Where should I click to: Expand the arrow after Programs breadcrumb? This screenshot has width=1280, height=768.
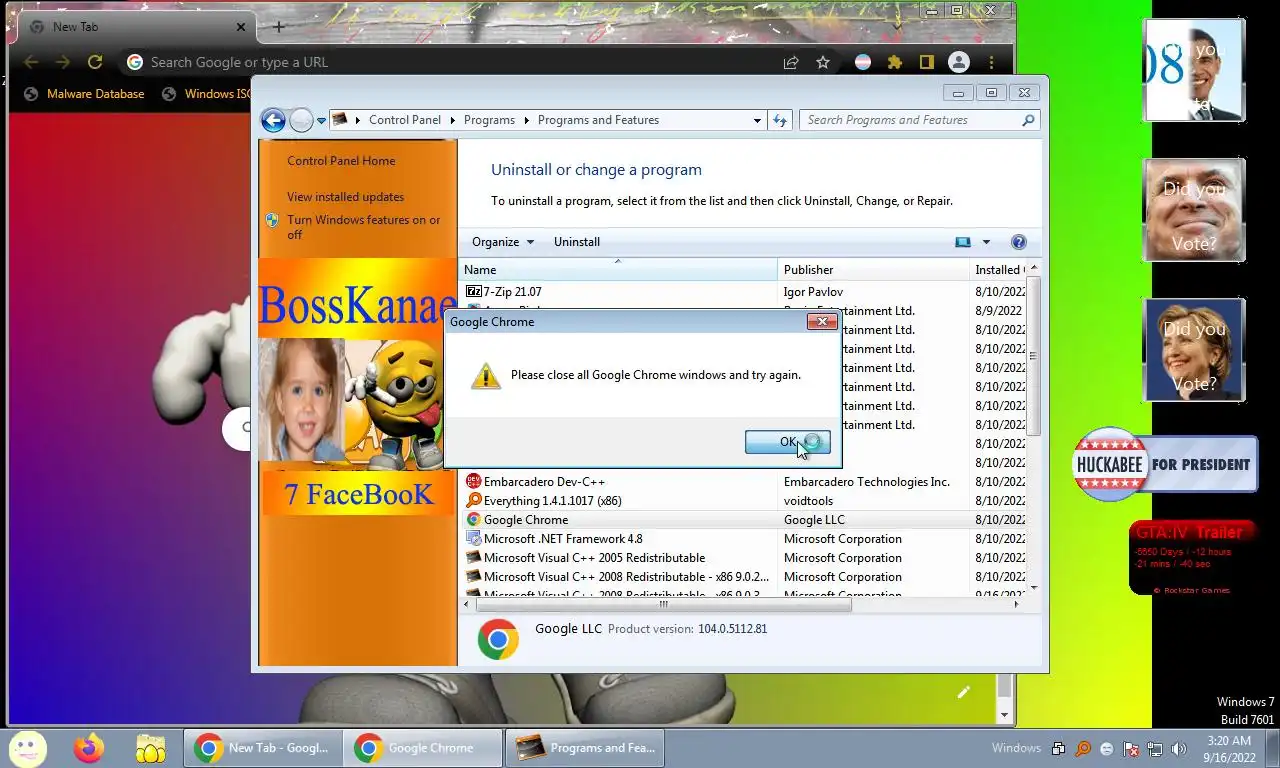(x=526, y=120)
